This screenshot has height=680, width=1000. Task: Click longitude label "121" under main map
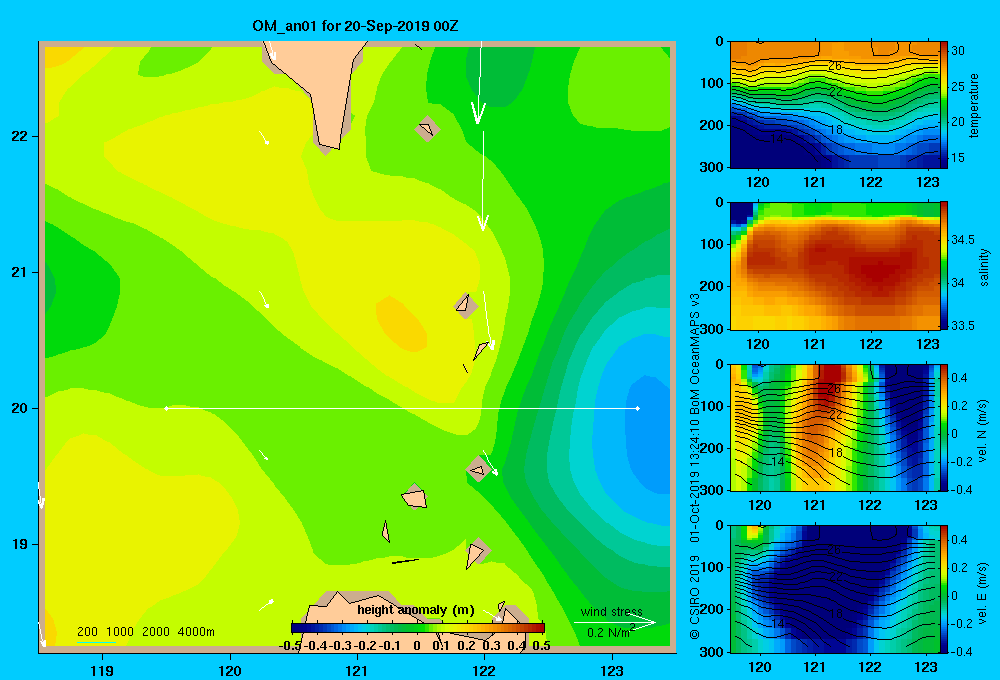click(x=357, y=670)
